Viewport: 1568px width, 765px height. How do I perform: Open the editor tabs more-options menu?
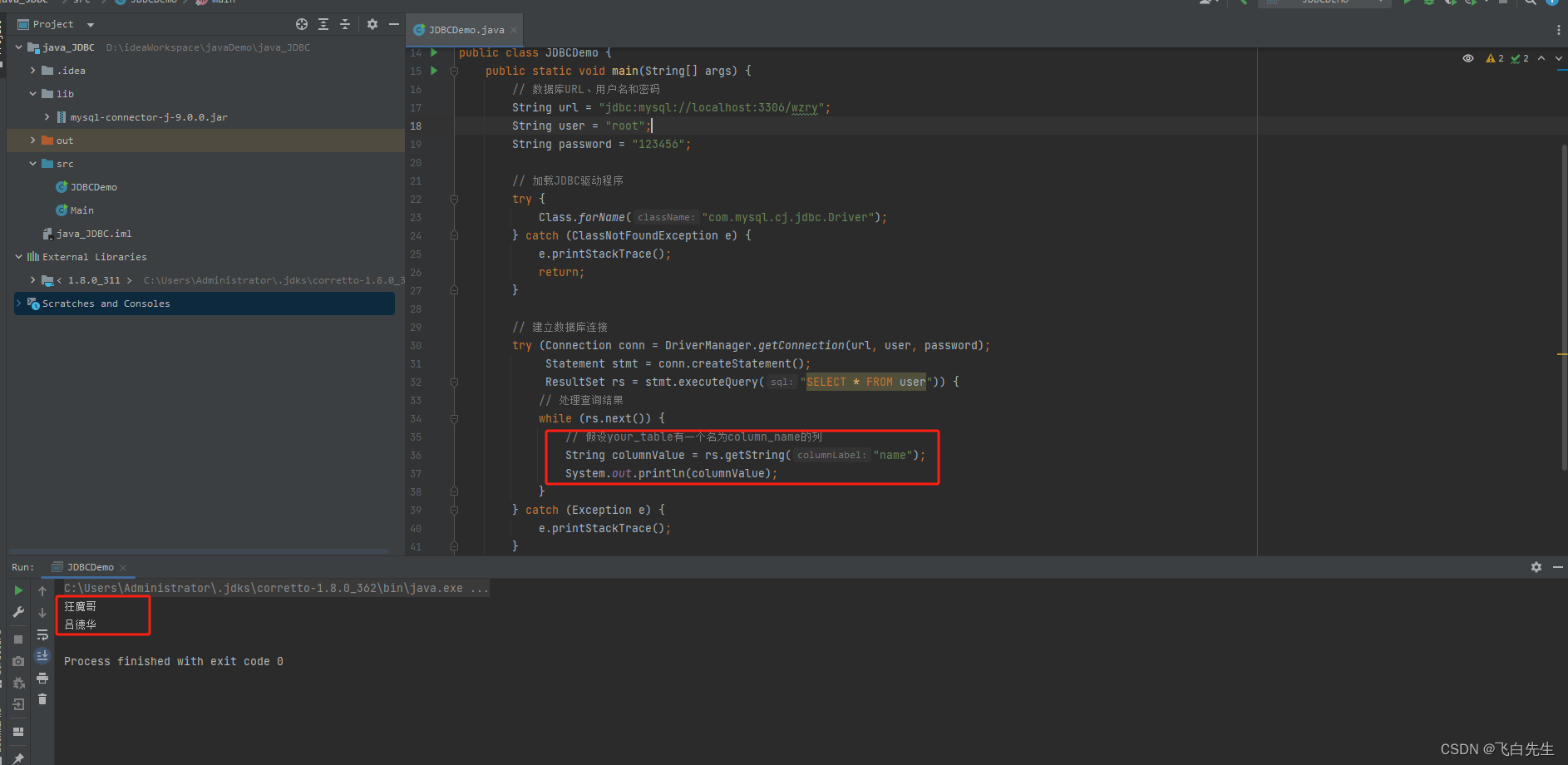point(1558,30)
